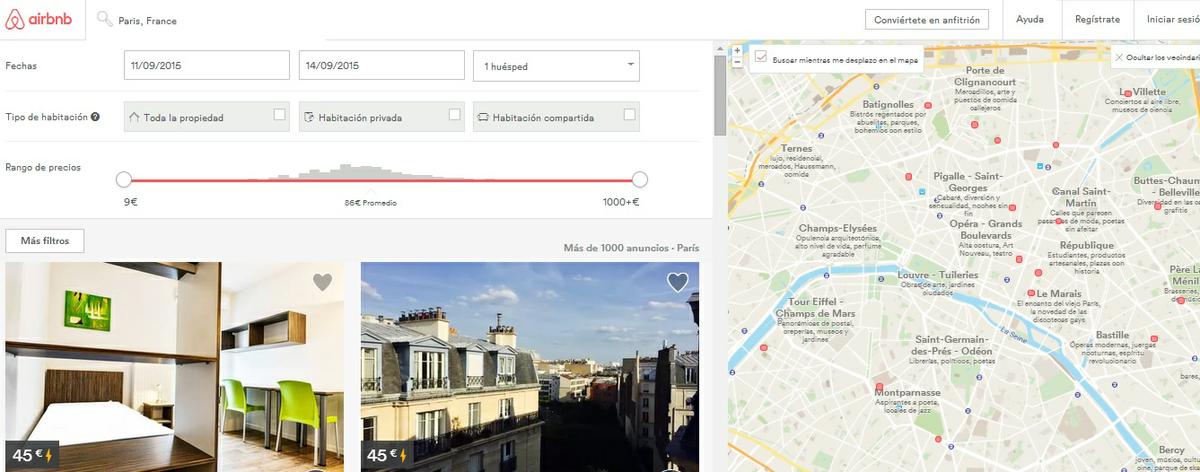Image resolution: width=1200 pixels, height=472 pixels.
Task: Click the 45 € price on second listing
Action: pos(382,456)
